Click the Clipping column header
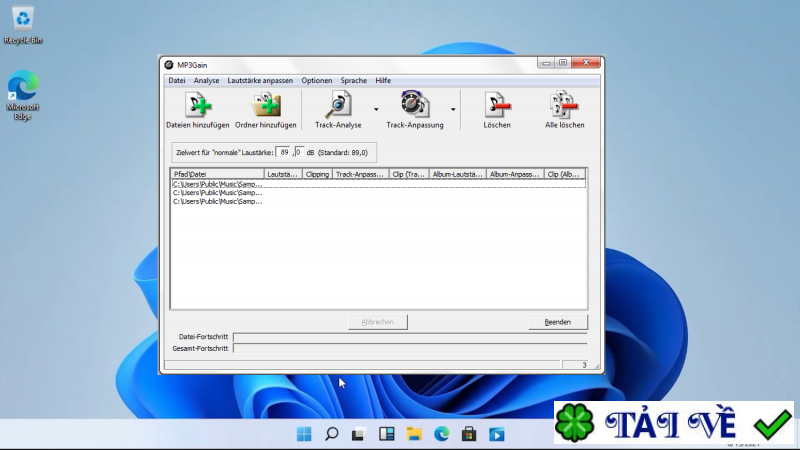Viewport: 800px width, 450px height. (317, 174)
